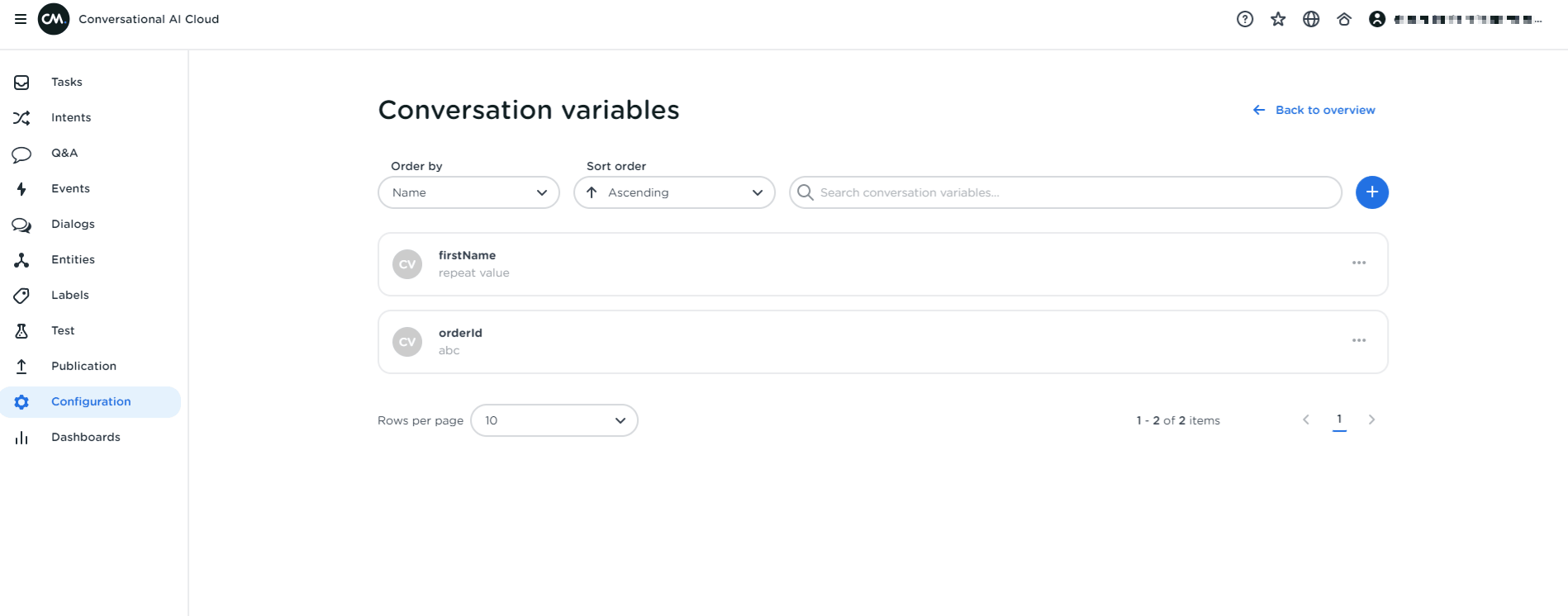Image resolution: width=1568 pixels, height=616 pixels.
Task: Open the Intents section
Action: (x=22, y=117)
